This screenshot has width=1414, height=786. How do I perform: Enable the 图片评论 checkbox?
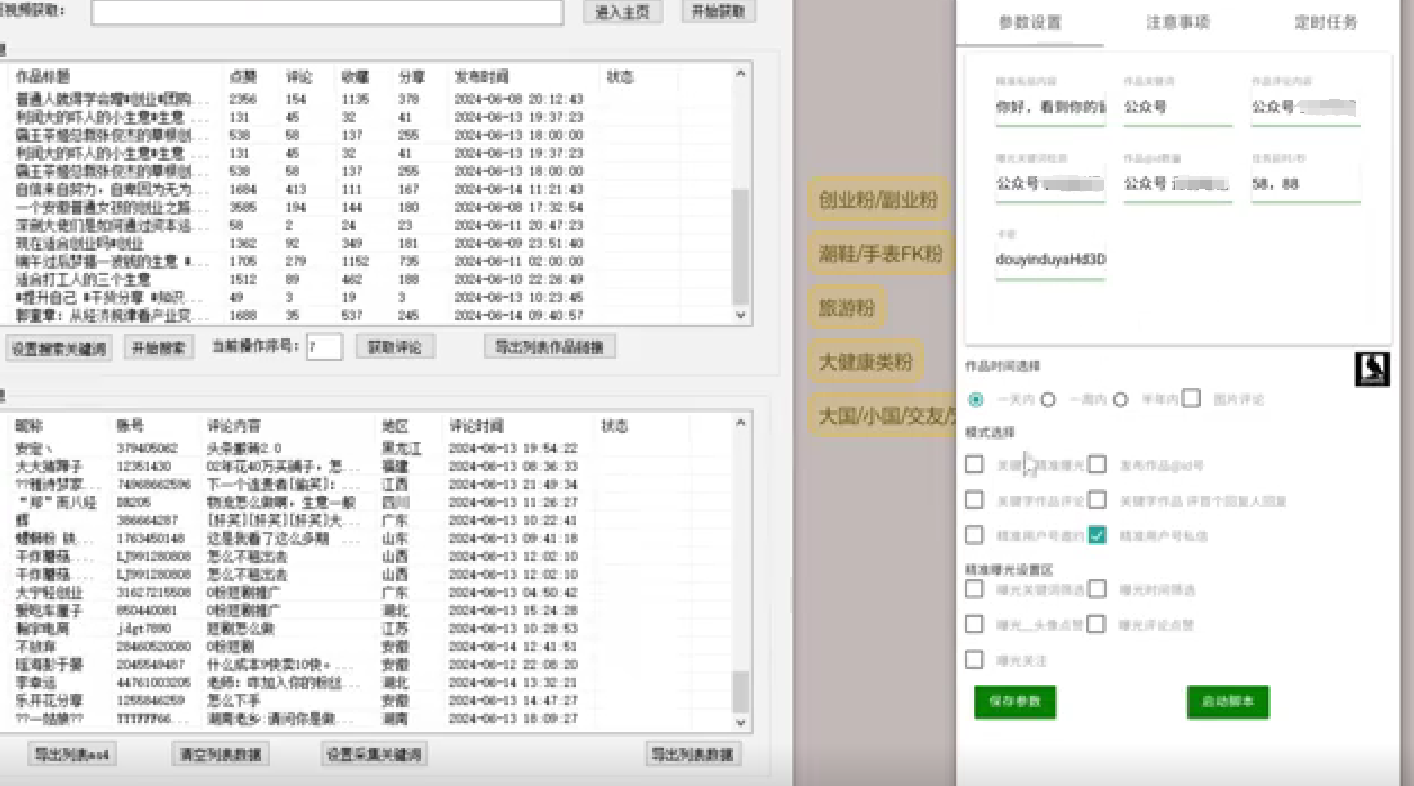[x=1191, y=398]
